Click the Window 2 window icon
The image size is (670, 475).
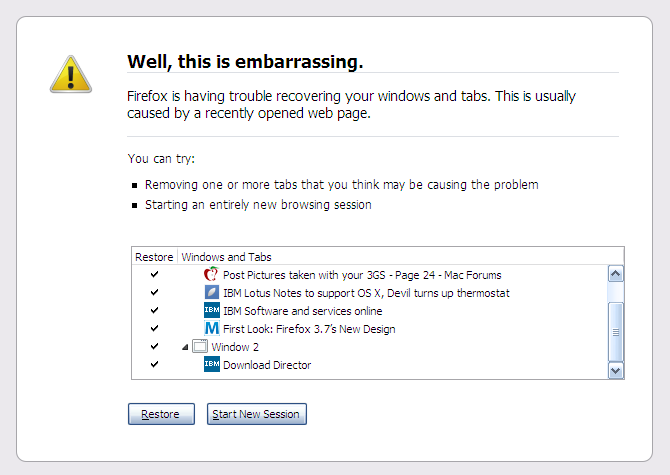(x=200, y=346)
